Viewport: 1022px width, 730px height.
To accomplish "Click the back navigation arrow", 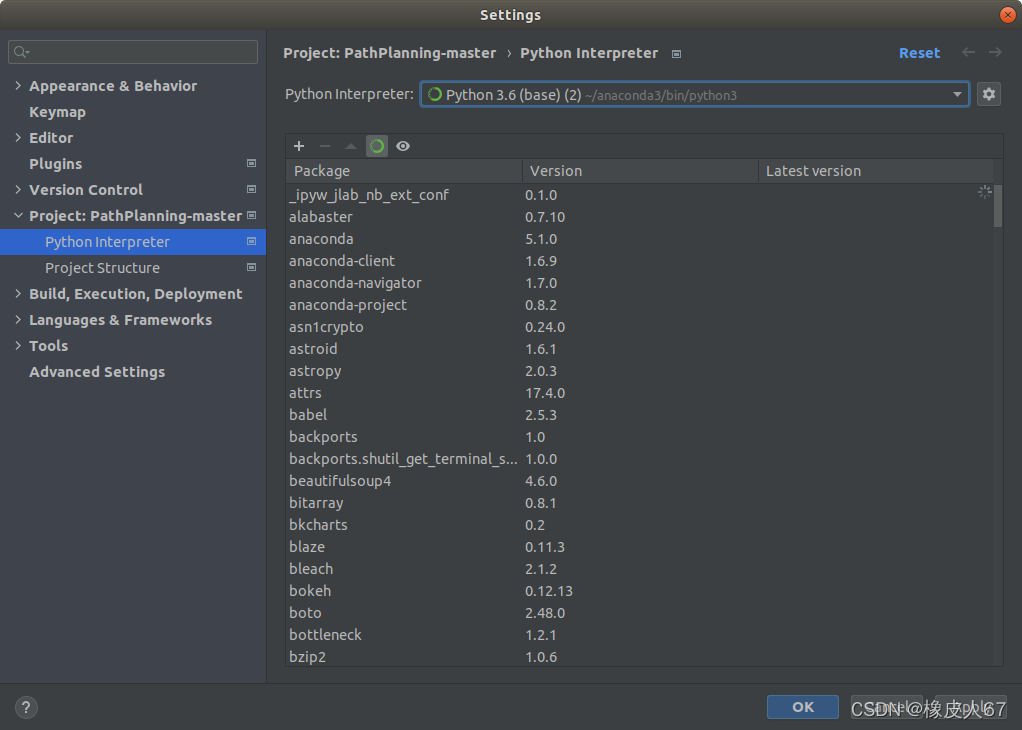I will click(x=969, y=52).
